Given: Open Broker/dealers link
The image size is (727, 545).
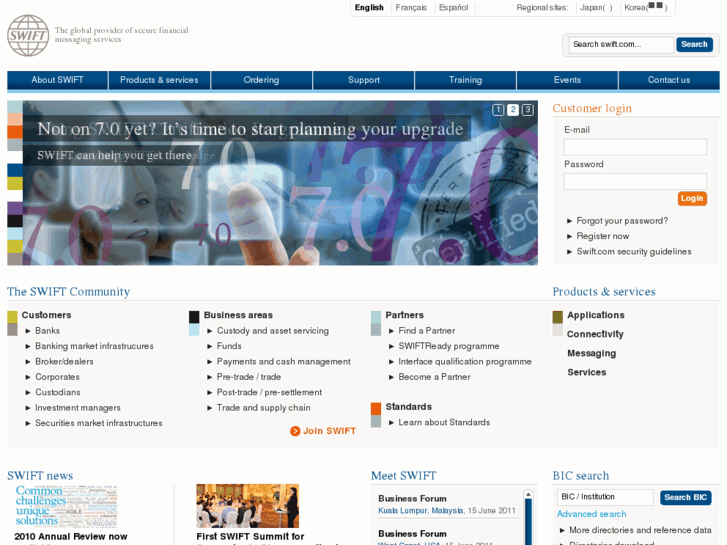Looking at the screenshot, I should (x=64, y=361).
